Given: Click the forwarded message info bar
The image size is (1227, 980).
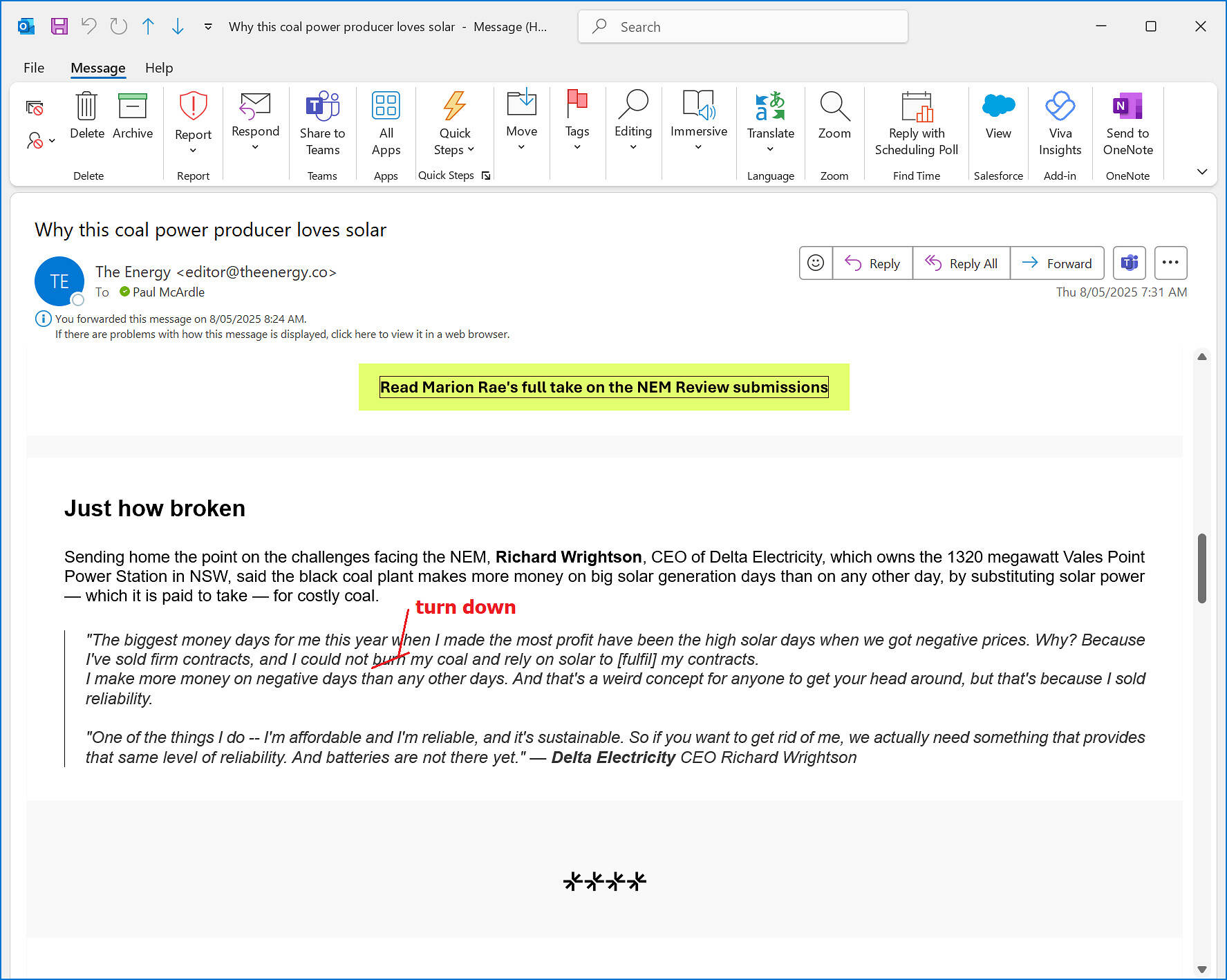Looking at the screenshot, I should click(x=180, y=319).
